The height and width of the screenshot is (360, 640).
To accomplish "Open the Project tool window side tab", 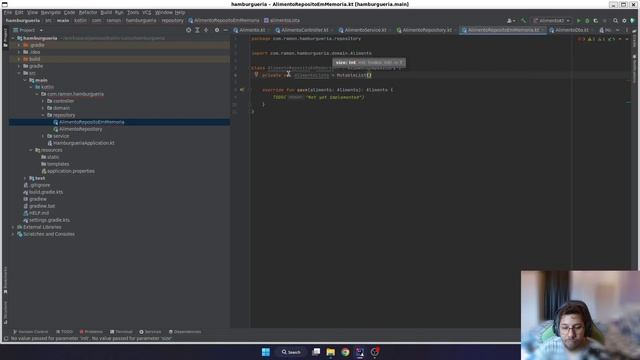I will pyautogui.click(x=5, y=38).
